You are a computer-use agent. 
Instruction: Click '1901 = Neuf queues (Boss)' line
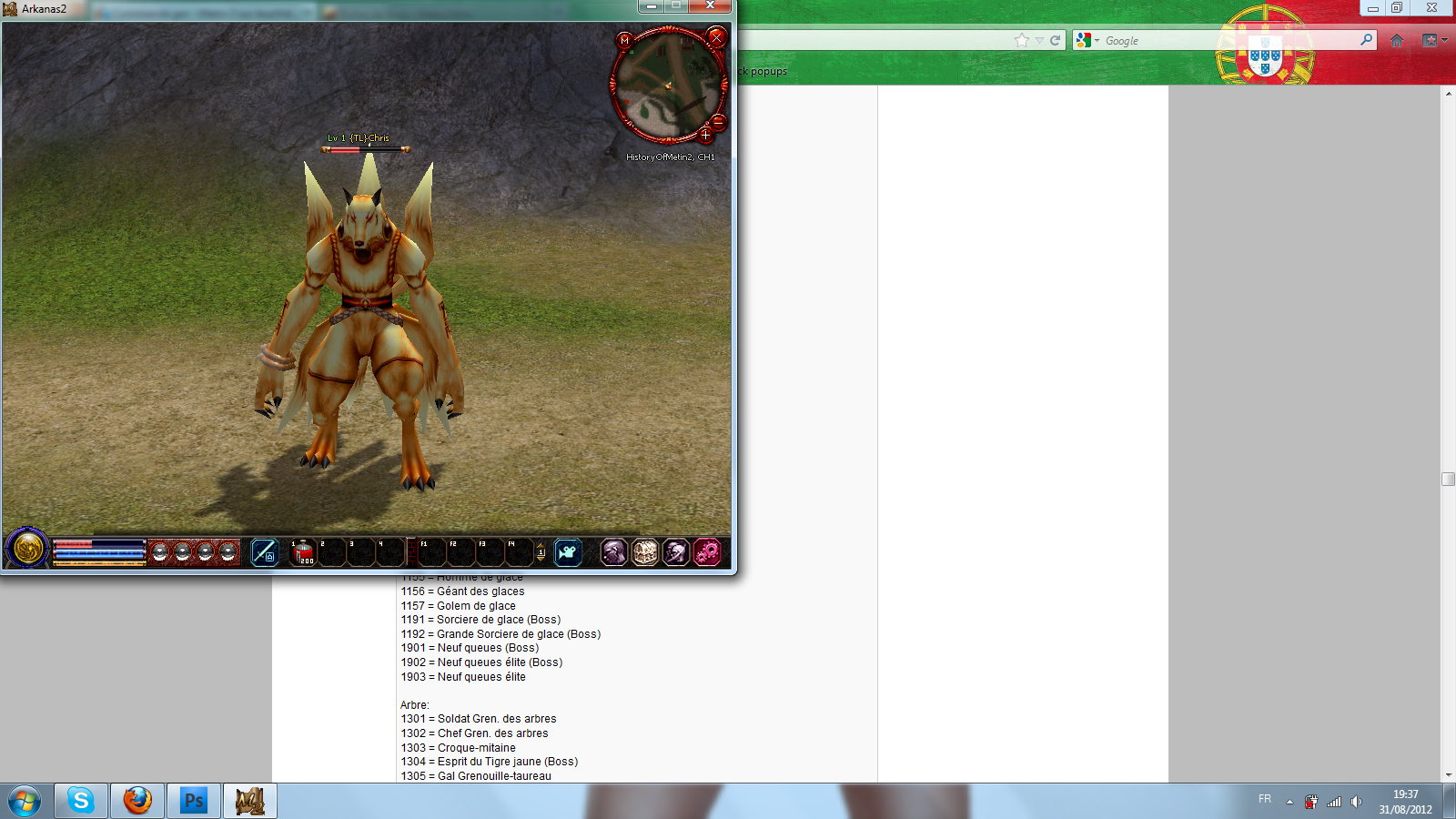point(470,648)
